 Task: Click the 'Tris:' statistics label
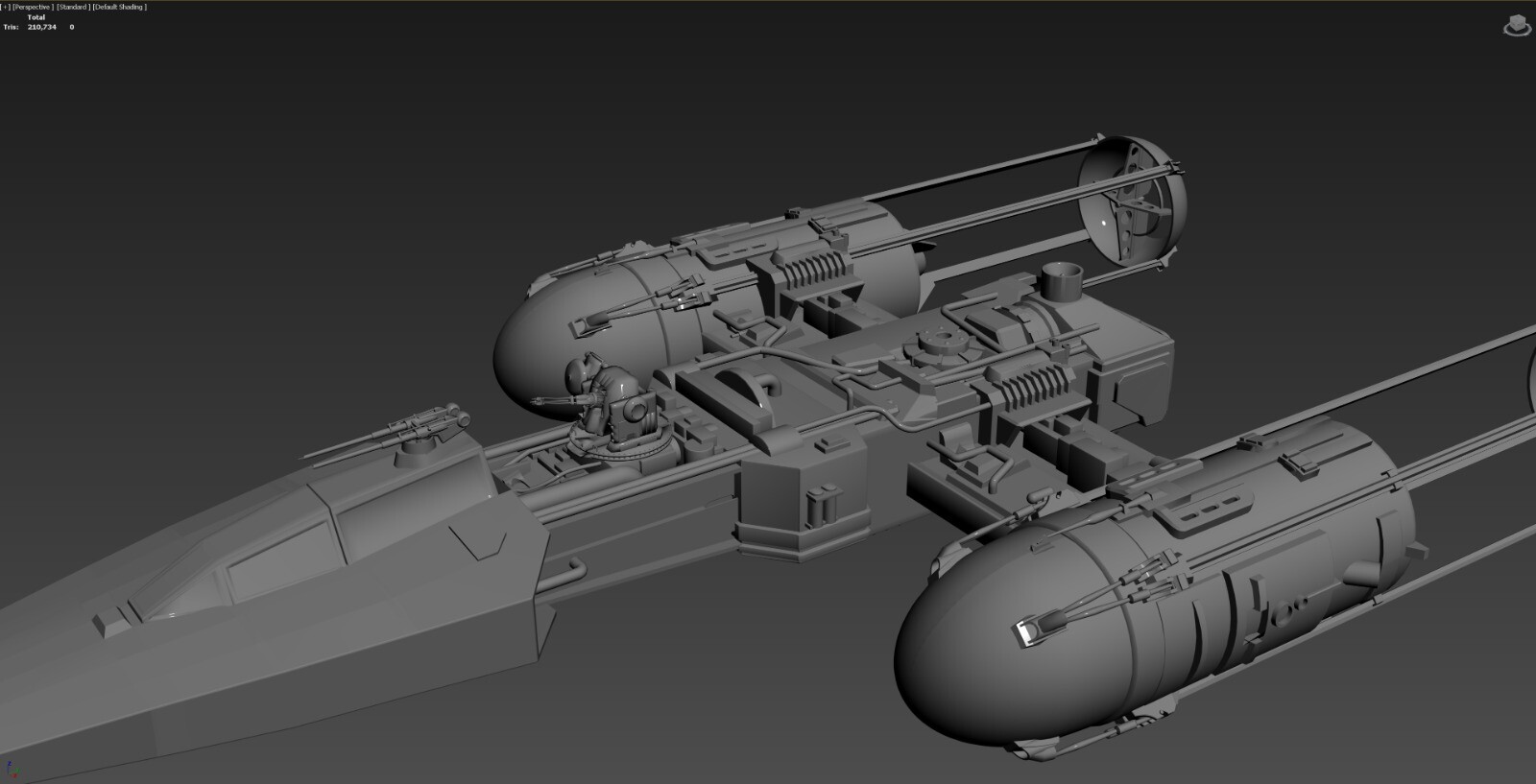tap(12, 27)
